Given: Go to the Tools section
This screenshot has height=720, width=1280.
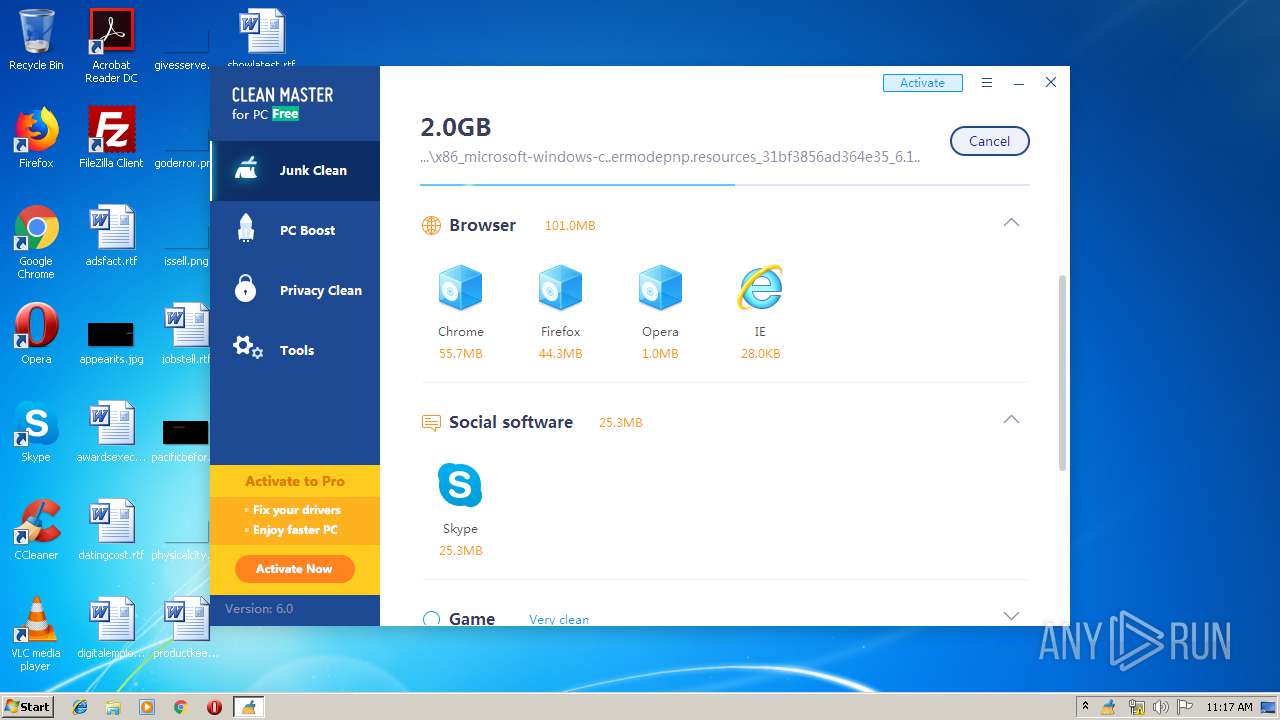Looking at the screenshot, I should (295, 351).
